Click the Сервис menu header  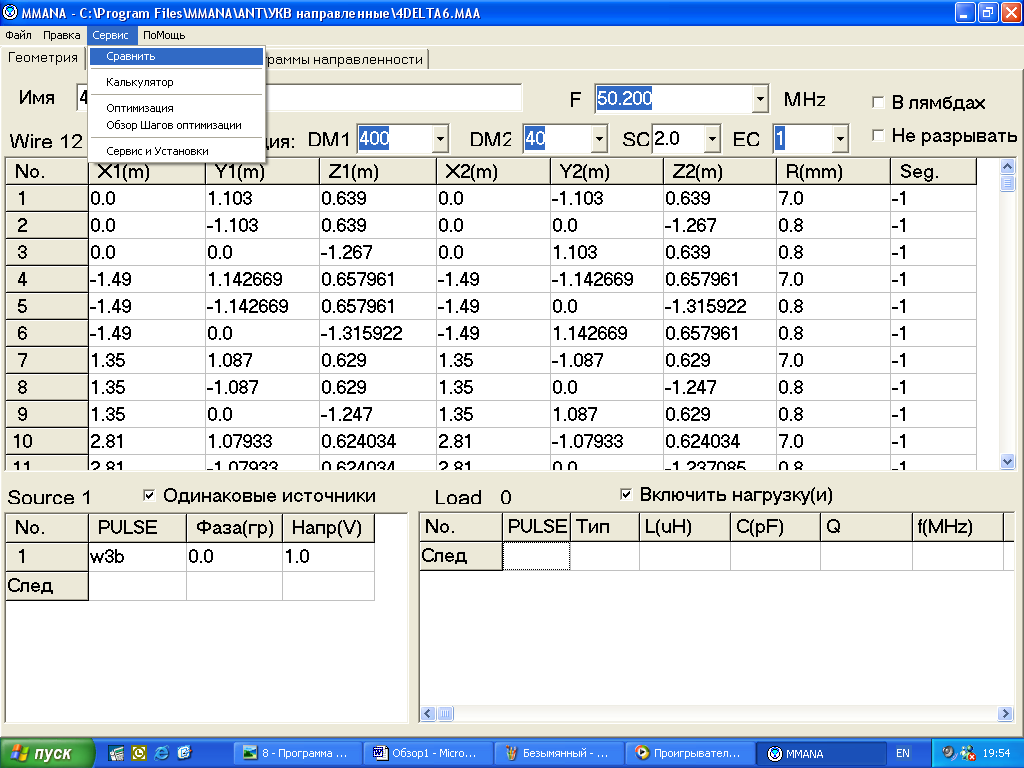click(x=110, y=35)
